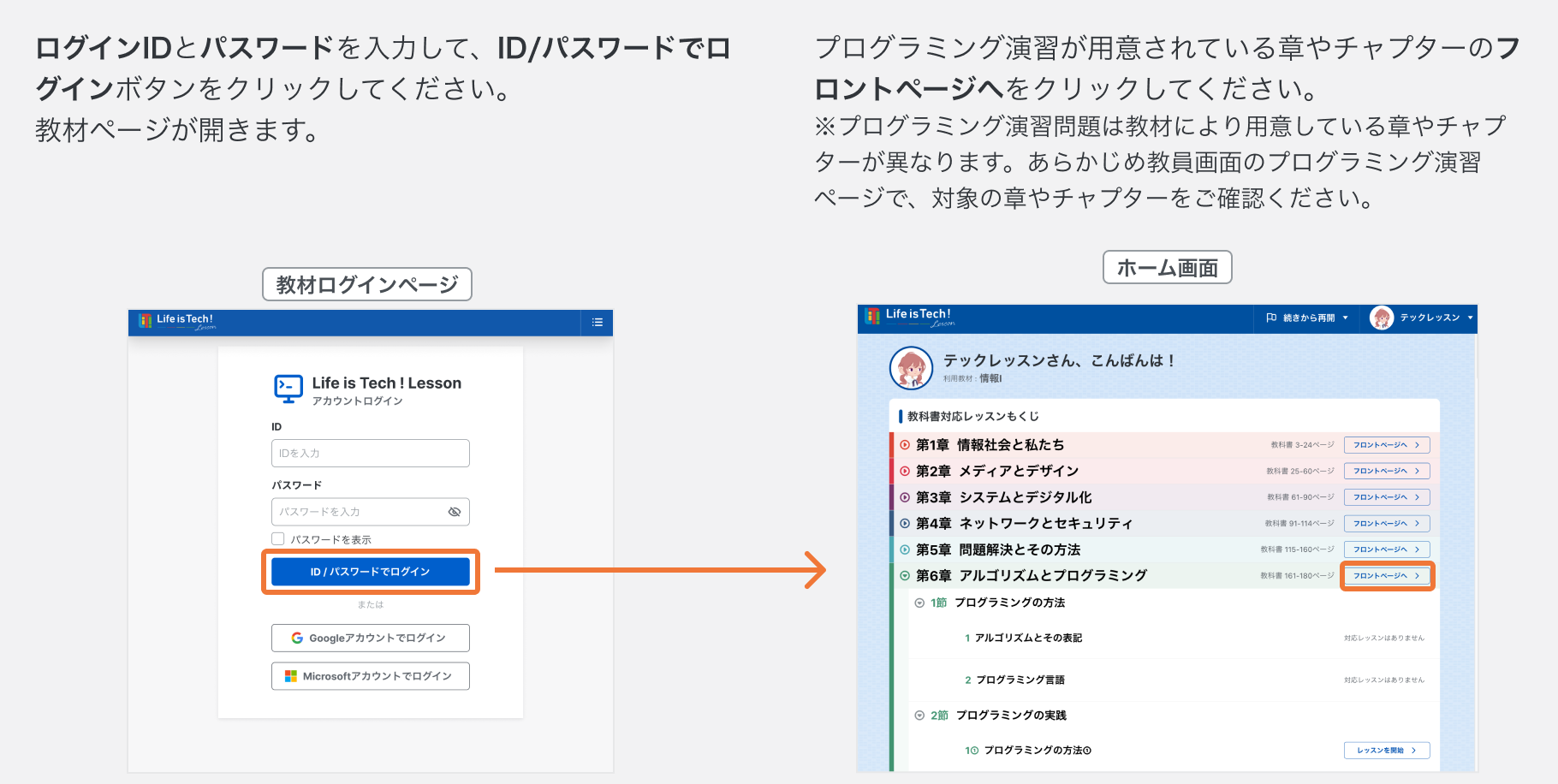Click the Microsoft logo icon on login button
Viewport: 1558px width, 784px height.
point(291,676)
